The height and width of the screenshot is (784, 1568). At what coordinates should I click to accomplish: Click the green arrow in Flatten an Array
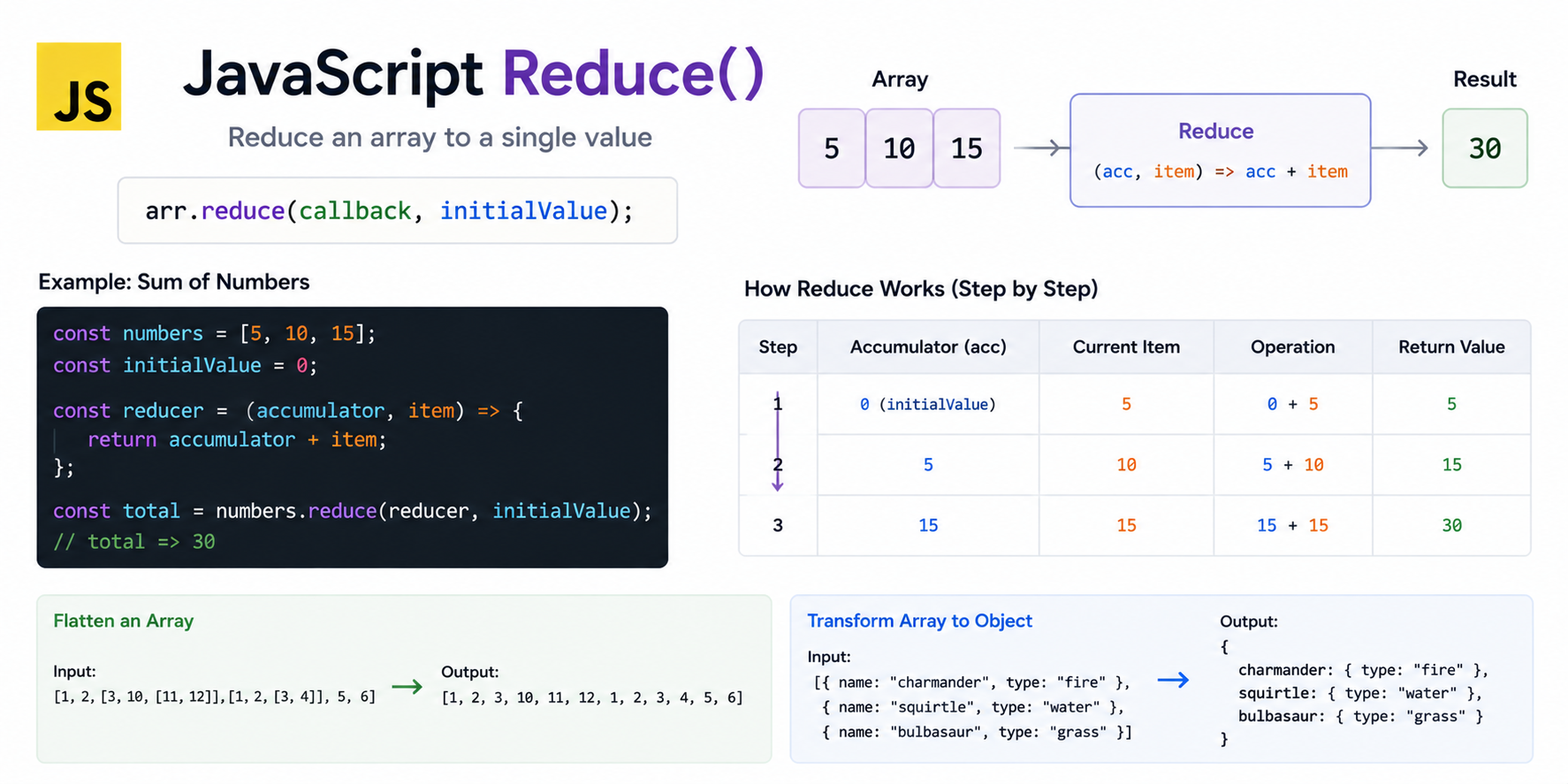coord(407,687)
